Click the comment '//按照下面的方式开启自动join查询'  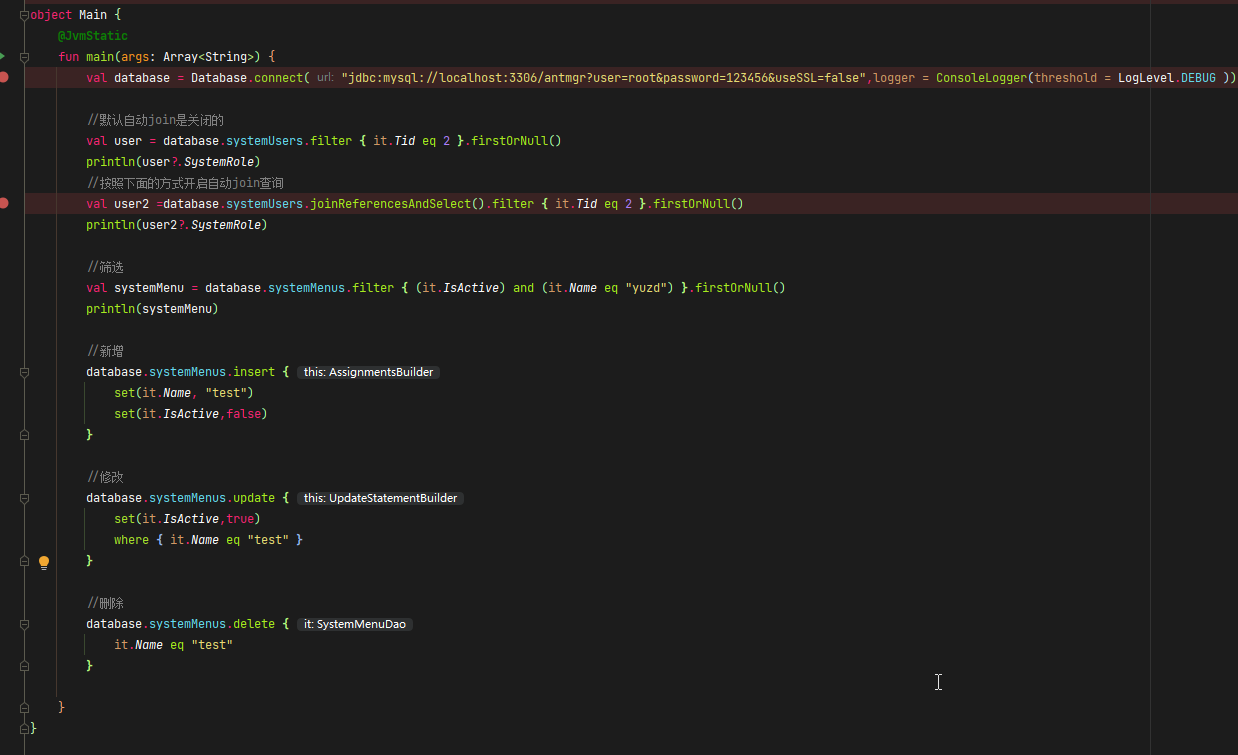[x=185, y=183]
